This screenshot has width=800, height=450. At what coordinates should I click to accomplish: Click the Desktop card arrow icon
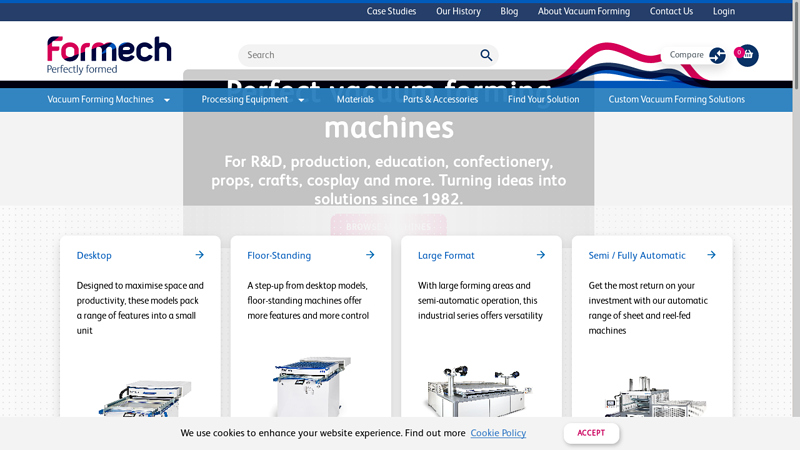[200, 255]
